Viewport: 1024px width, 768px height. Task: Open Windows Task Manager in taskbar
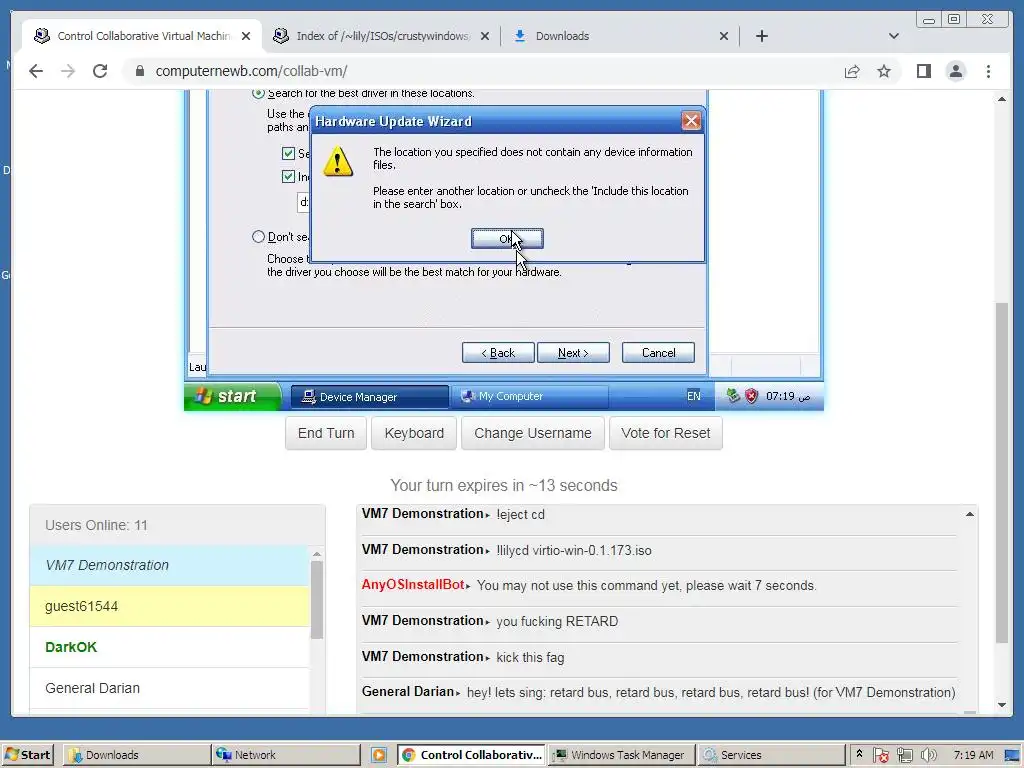621,755
